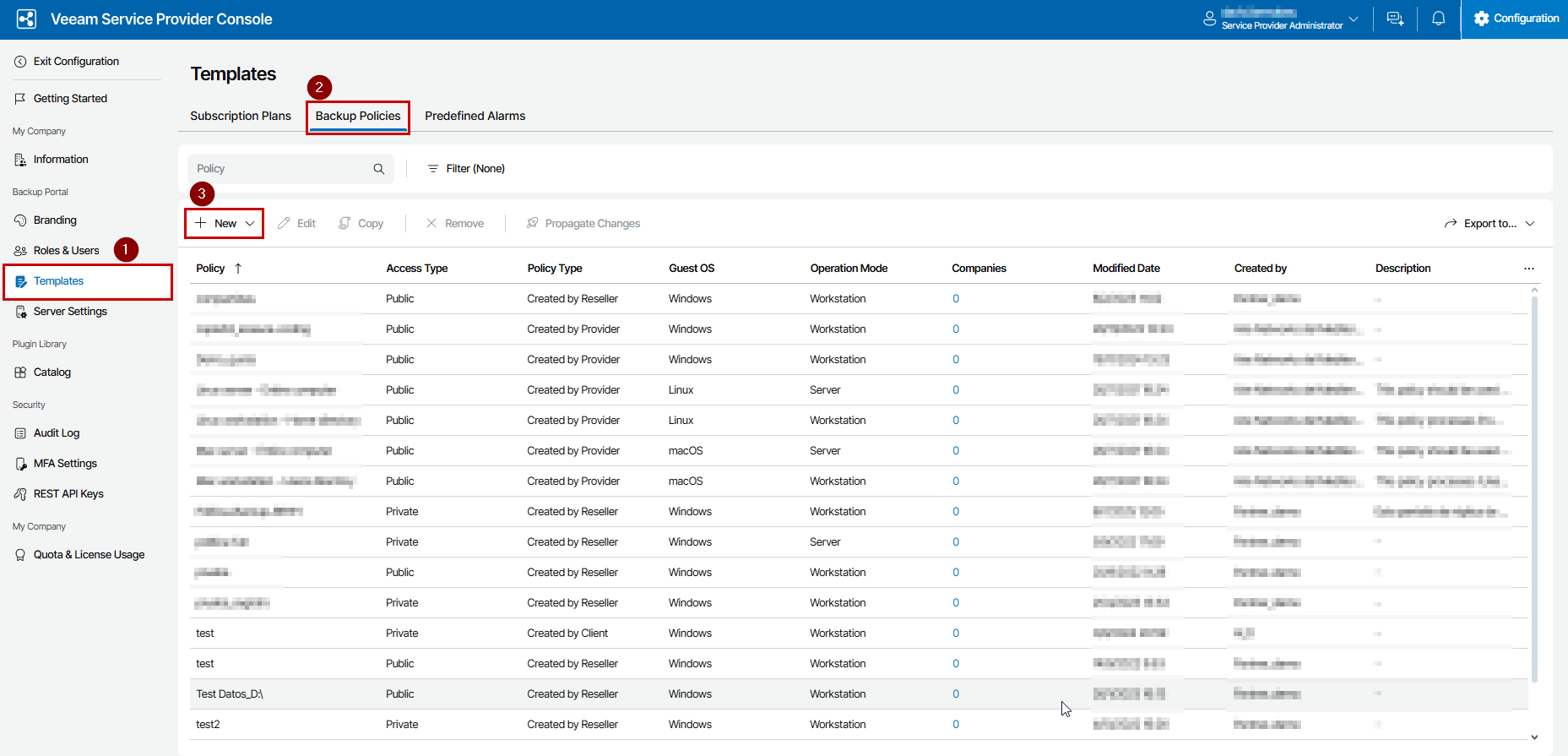The image size is (1568, 756).
Task: Open Audit Log from sidebar
Action: click(x=56, y=433)
